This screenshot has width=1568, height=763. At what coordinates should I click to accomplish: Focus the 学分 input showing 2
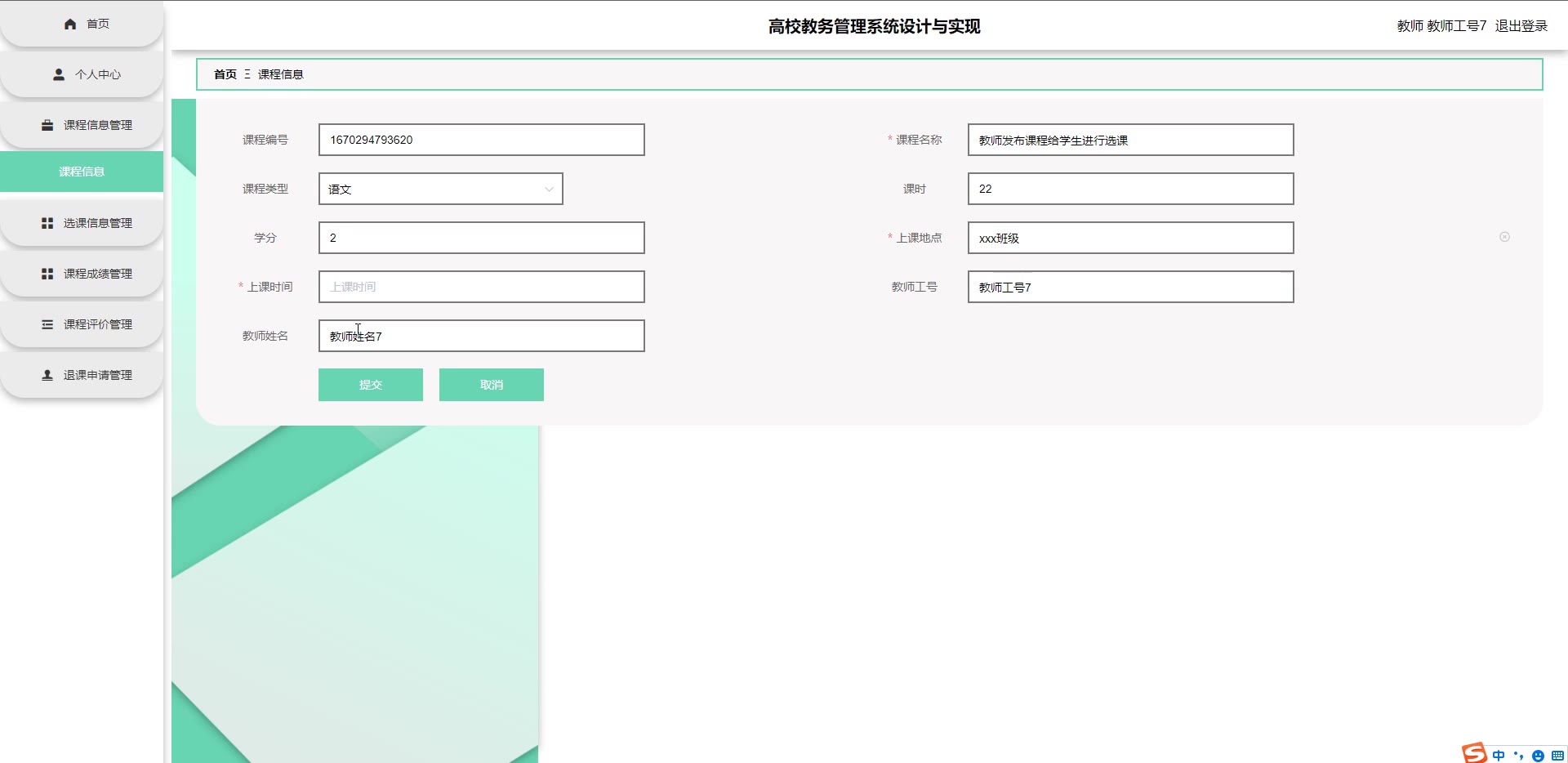coord(482,238)
